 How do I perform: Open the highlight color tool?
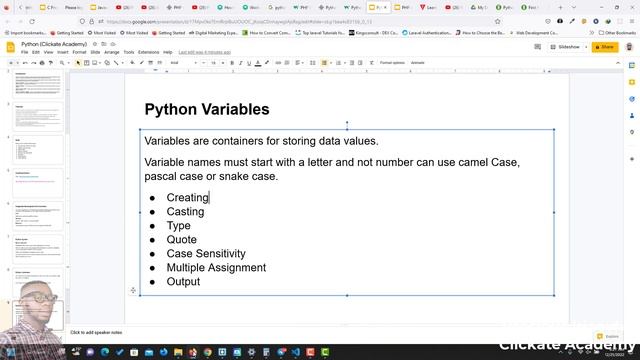click(x=267, y=63)
